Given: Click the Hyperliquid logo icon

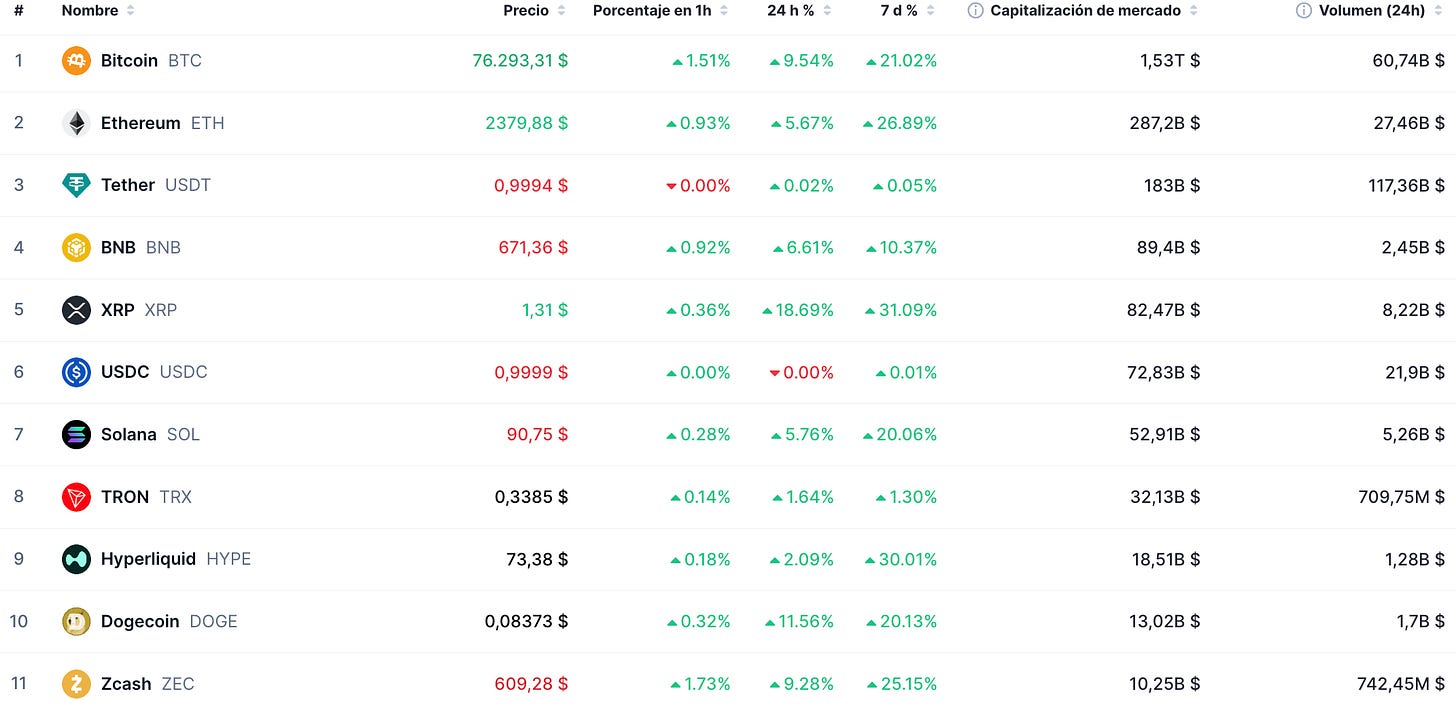Looking at the screenshot, I should pyautogui.click(x=76, y=559).
